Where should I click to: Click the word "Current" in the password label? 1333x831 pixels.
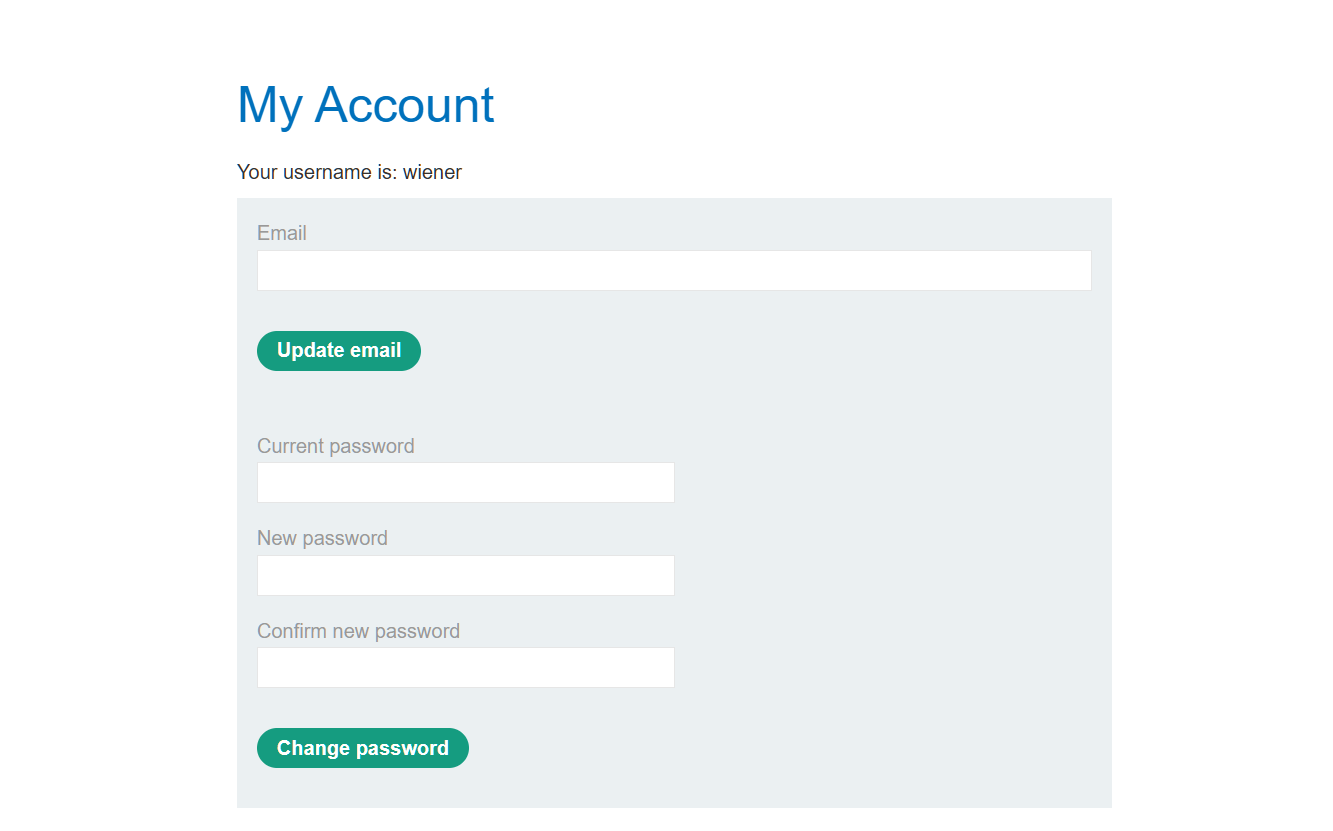[291, 446]
